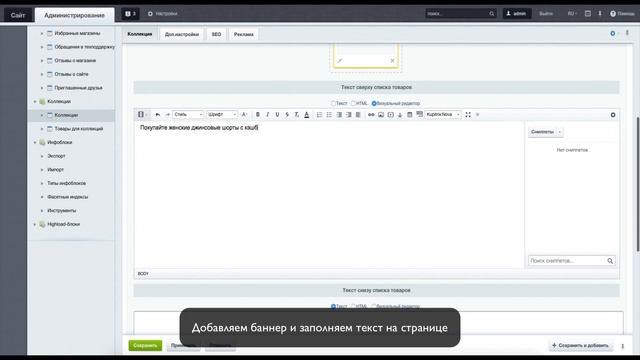Switch editor to fullscreen mode

468,115
